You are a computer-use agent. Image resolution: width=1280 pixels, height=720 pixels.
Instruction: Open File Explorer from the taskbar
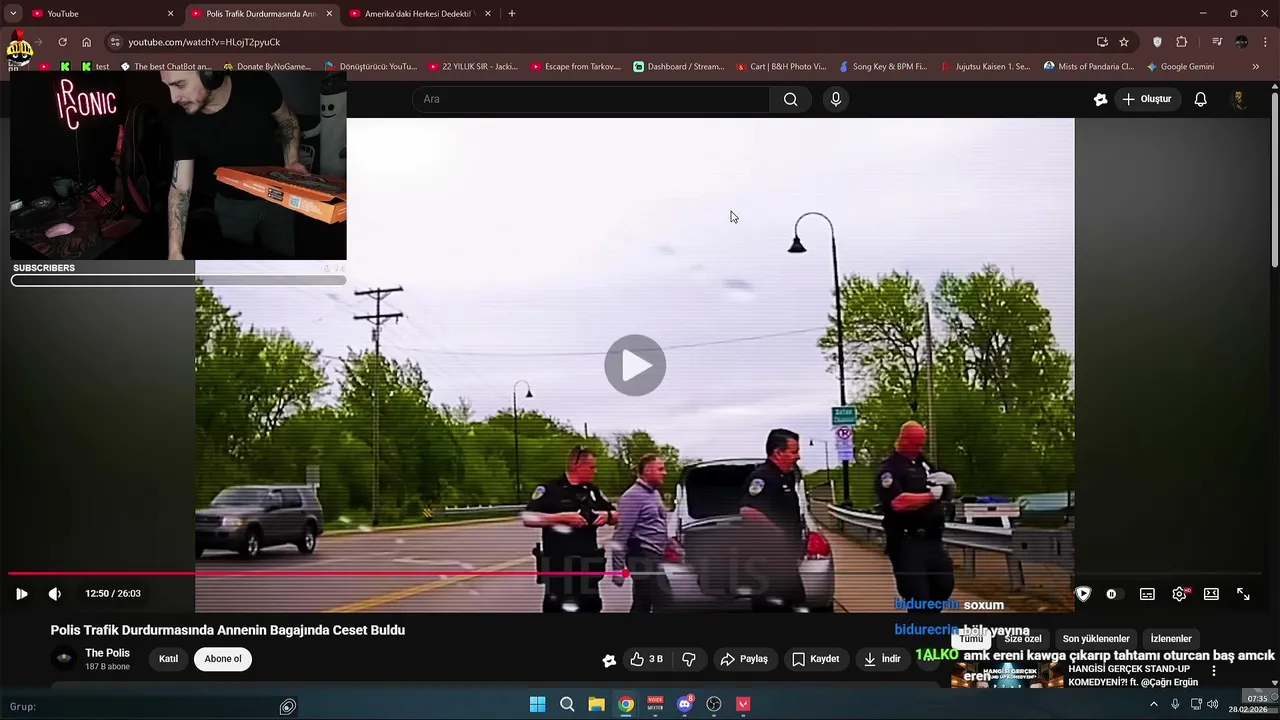[596, 704]
